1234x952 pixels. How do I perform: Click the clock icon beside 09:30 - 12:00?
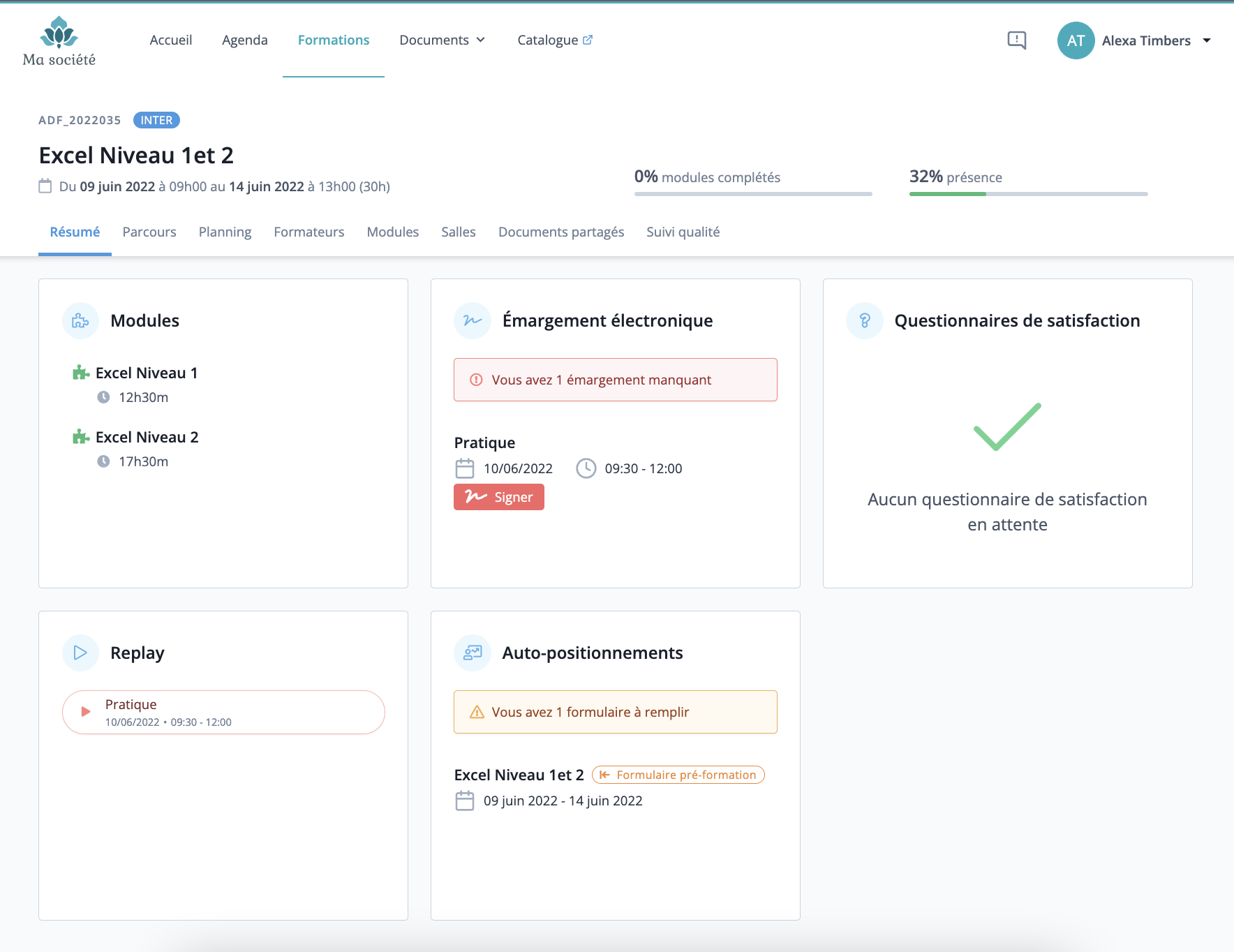pyautogui.click(x=586, y=468)
